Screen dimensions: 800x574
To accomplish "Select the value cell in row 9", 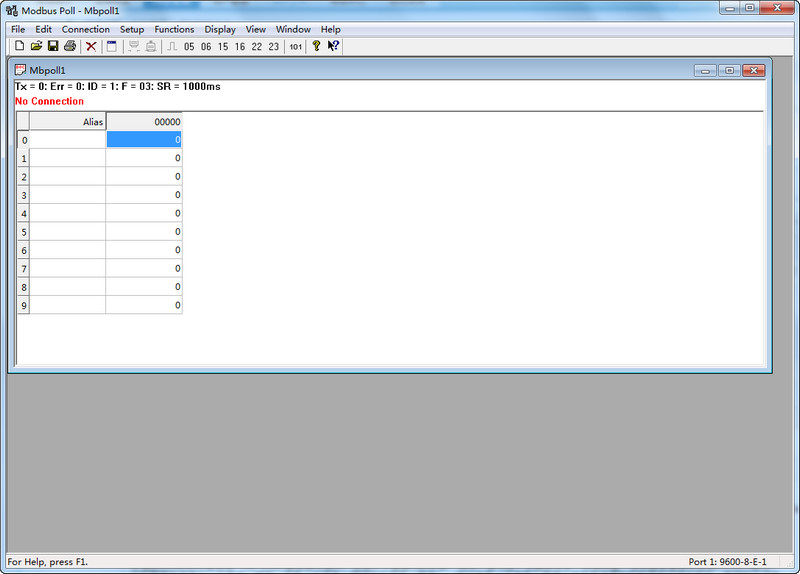I will click(x=144, y=305).
